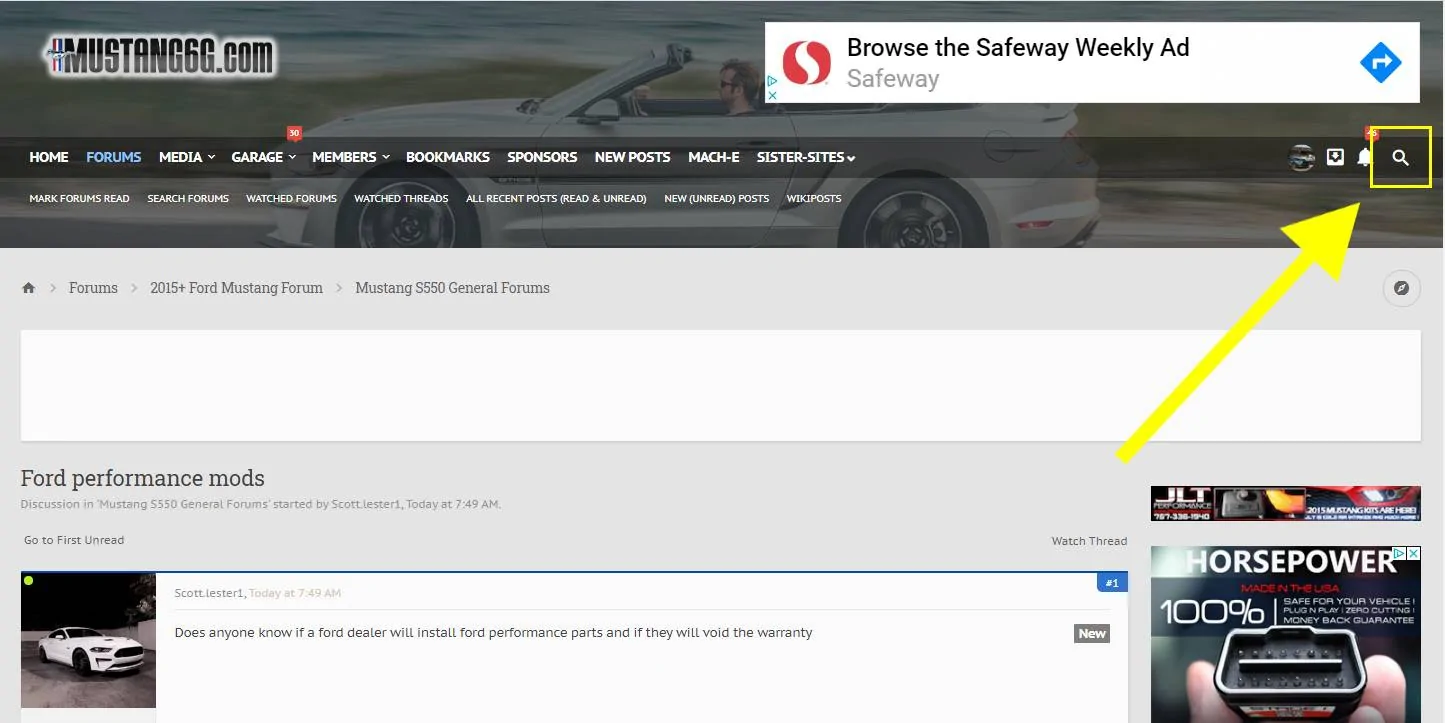Go to Home in navigation

[49, 157]
